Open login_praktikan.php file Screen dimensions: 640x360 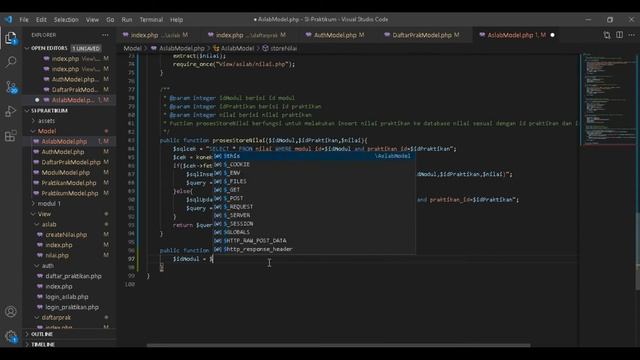(72, 307)
